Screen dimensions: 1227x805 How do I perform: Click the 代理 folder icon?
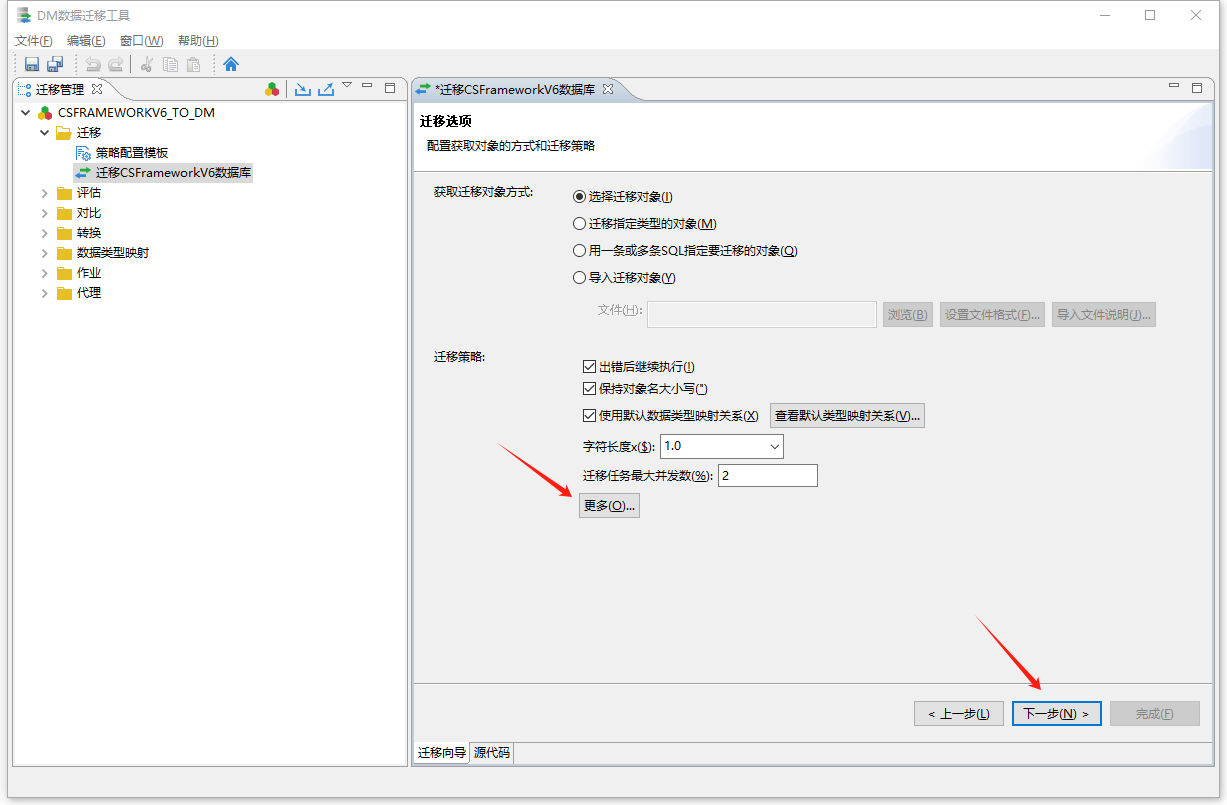coord(64,293)
